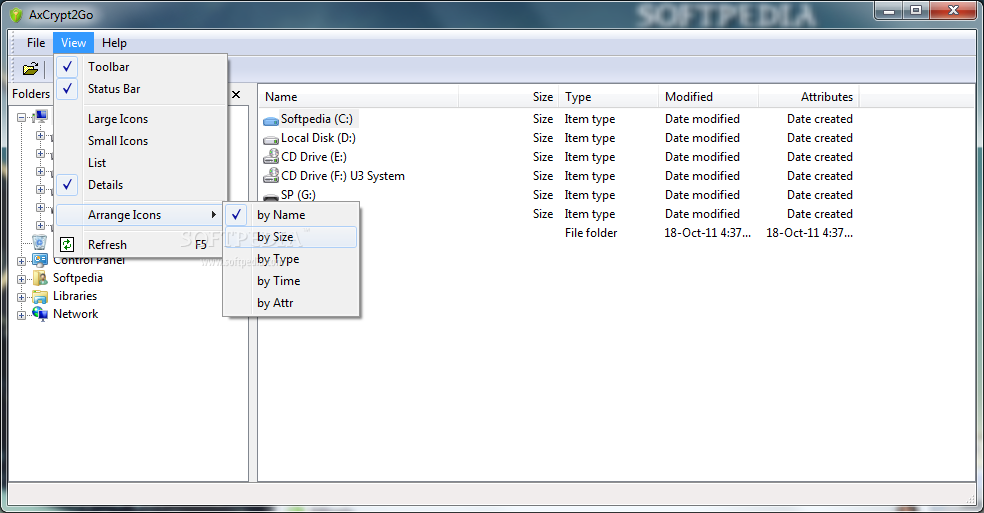Image resolution: width=984 pixels, height=513 pixels.
Task: Expand the Network tree node
Action: tap(21, 315)
